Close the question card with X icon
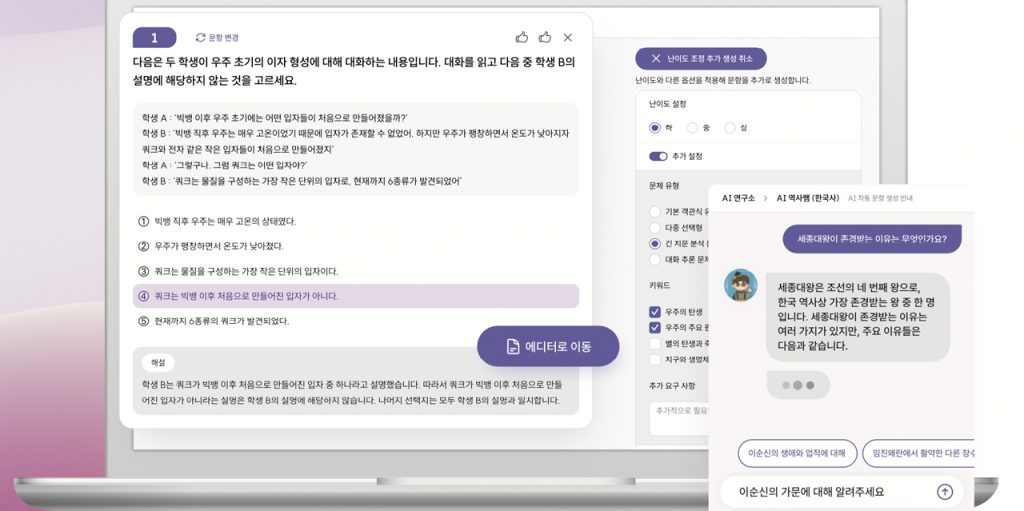 tap(567, 37)
